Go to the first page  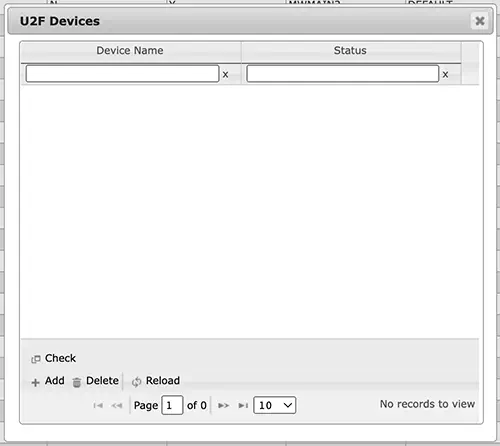point(98,405)
